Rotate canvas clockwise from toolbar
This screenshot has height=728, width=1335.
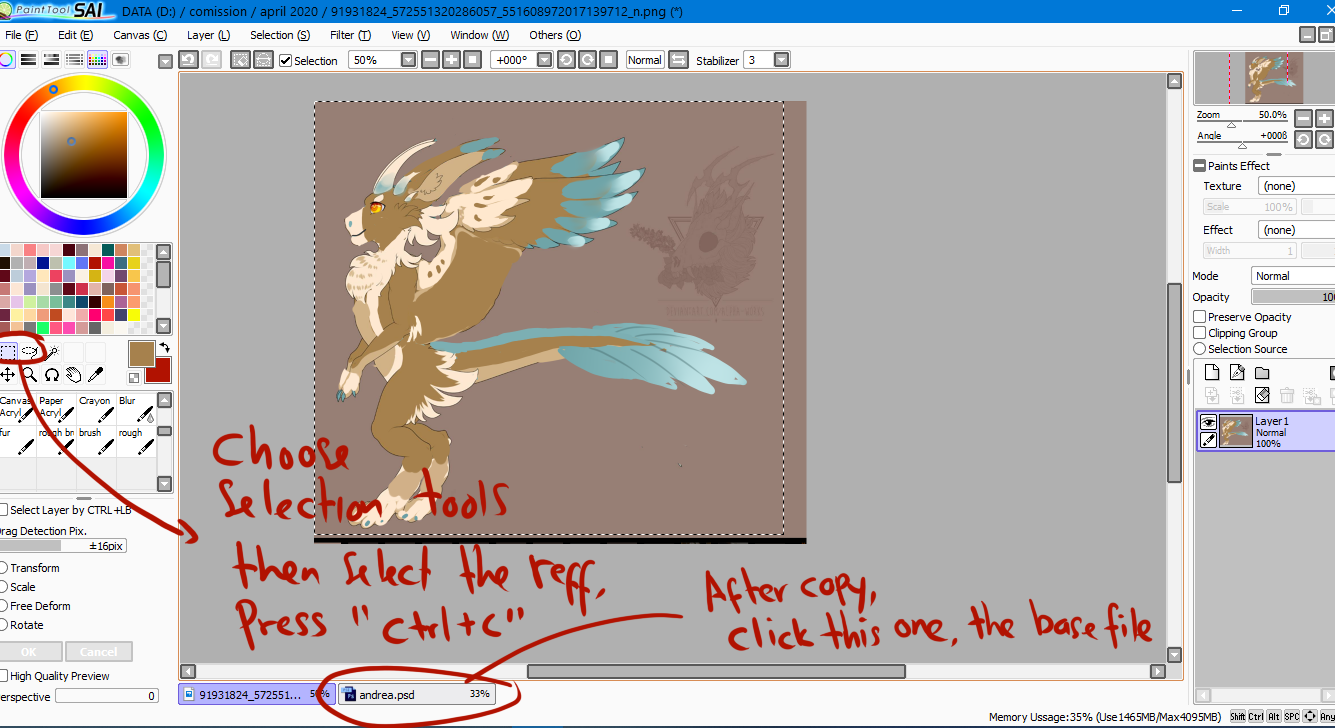coord(587,60)
